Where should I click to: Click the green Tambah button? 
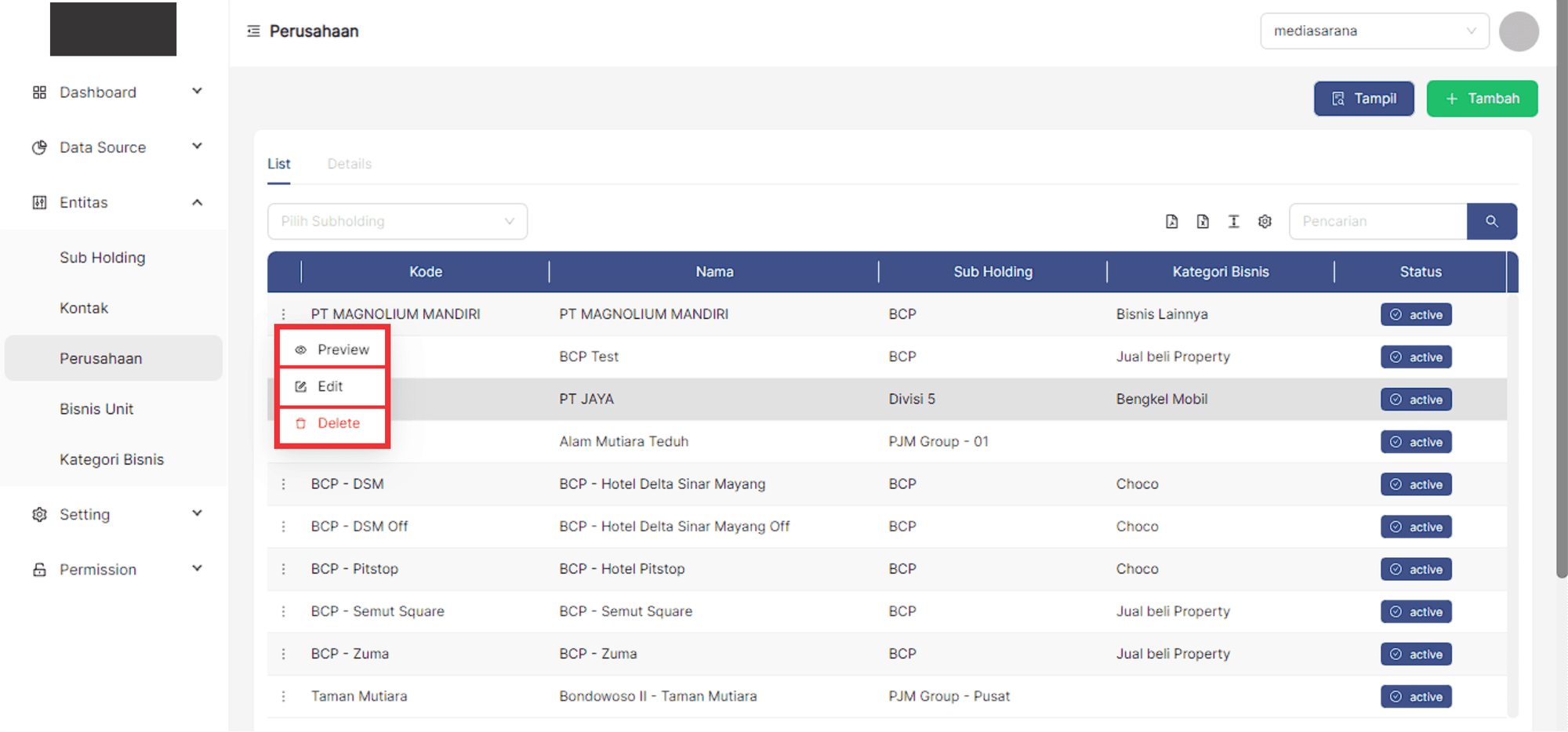point(1481,99)
